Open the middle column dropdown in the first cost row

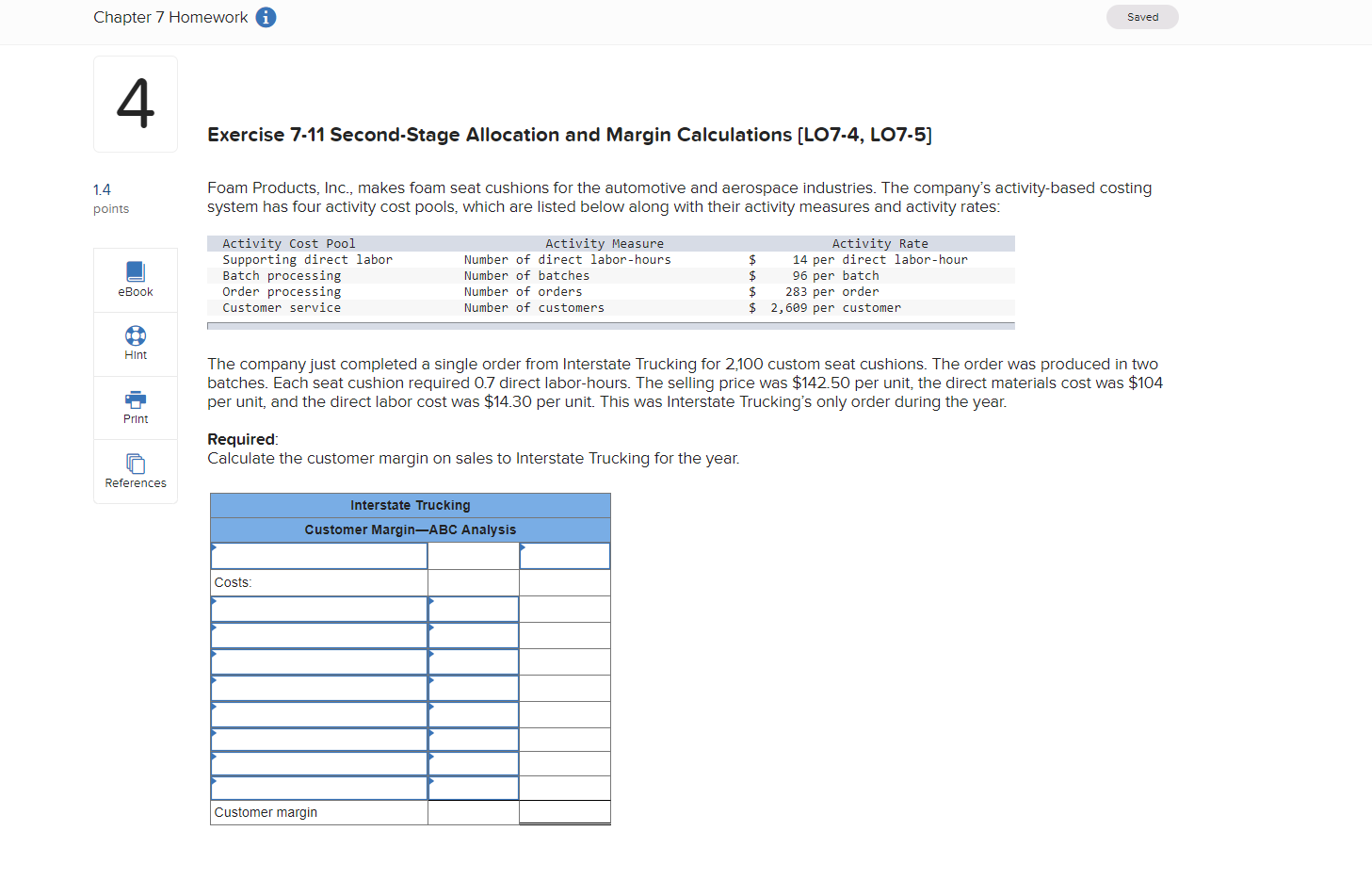click(473, 609)
